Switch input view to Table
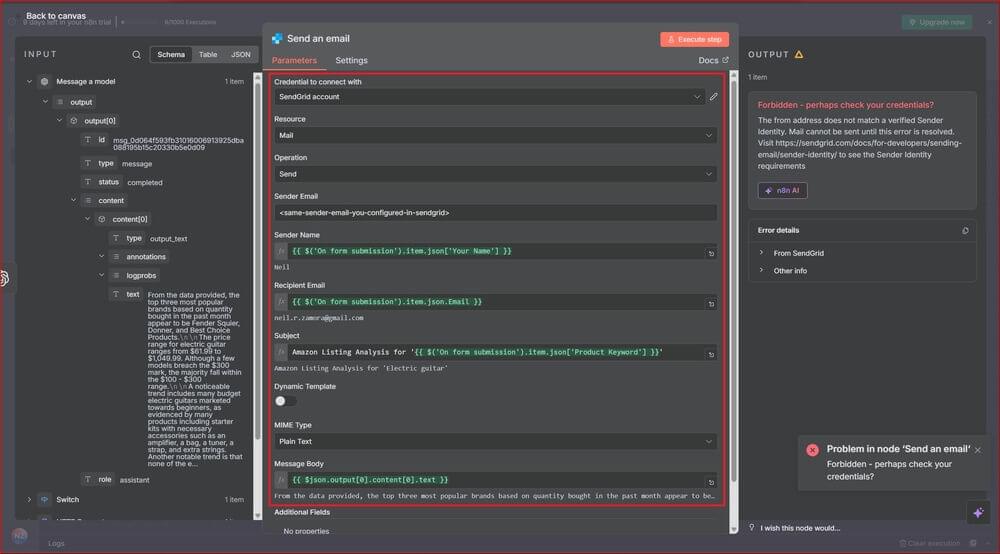 point(208,55)
